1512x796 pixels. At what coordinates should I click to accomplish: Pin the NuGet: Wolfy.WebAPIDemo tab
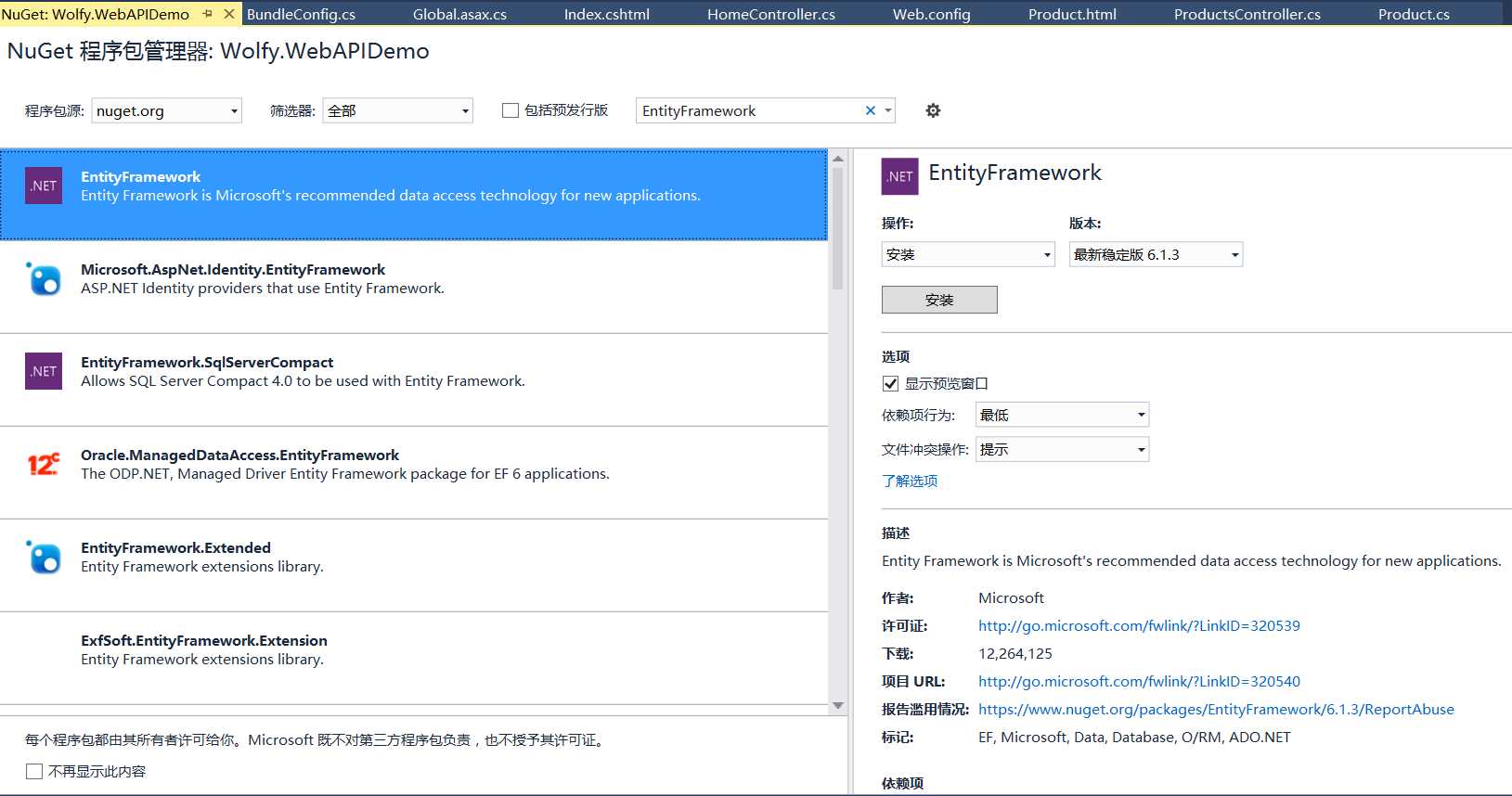[x=207, y=14]
